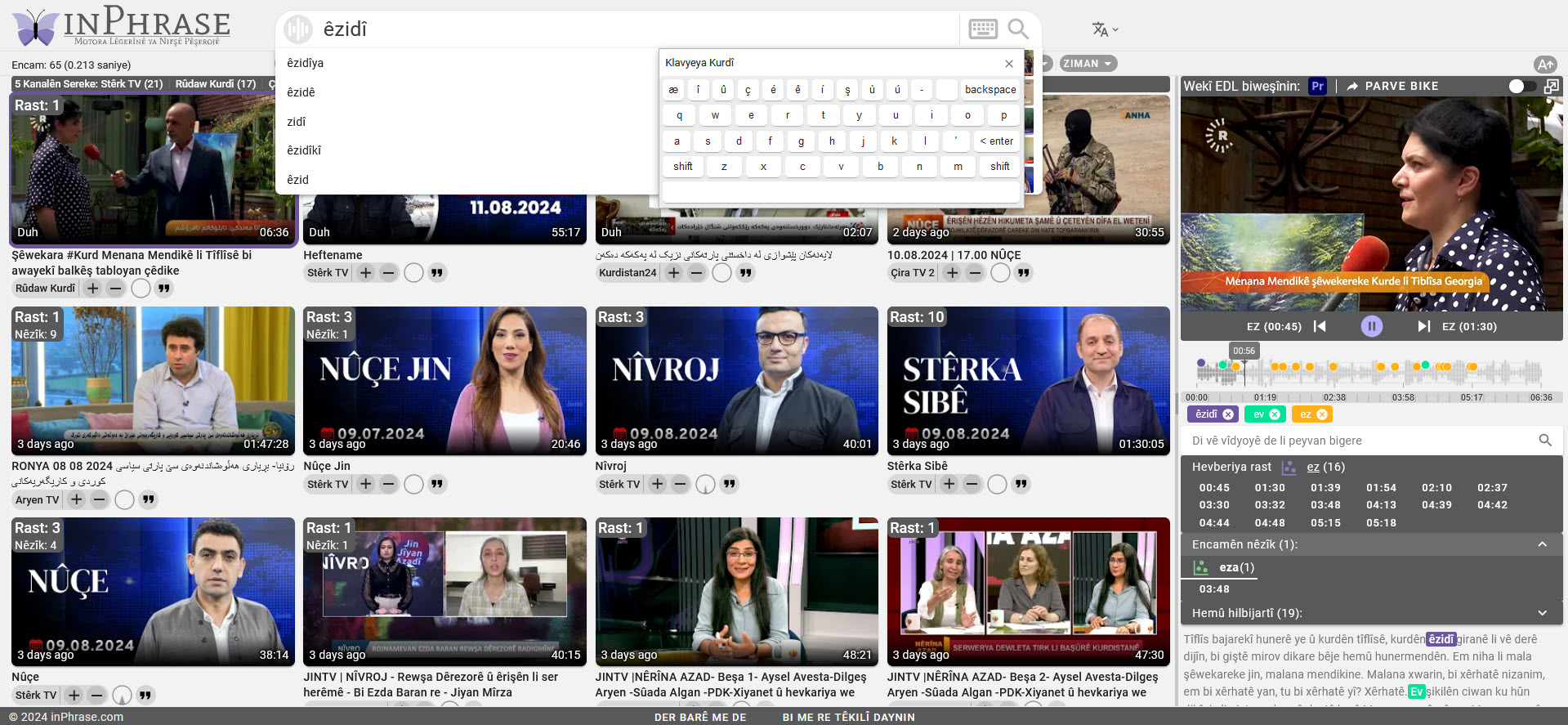This screenshot has width=1568, height=725.
Task: Click the voice search waveform icon
Action: tap(298, 29)
